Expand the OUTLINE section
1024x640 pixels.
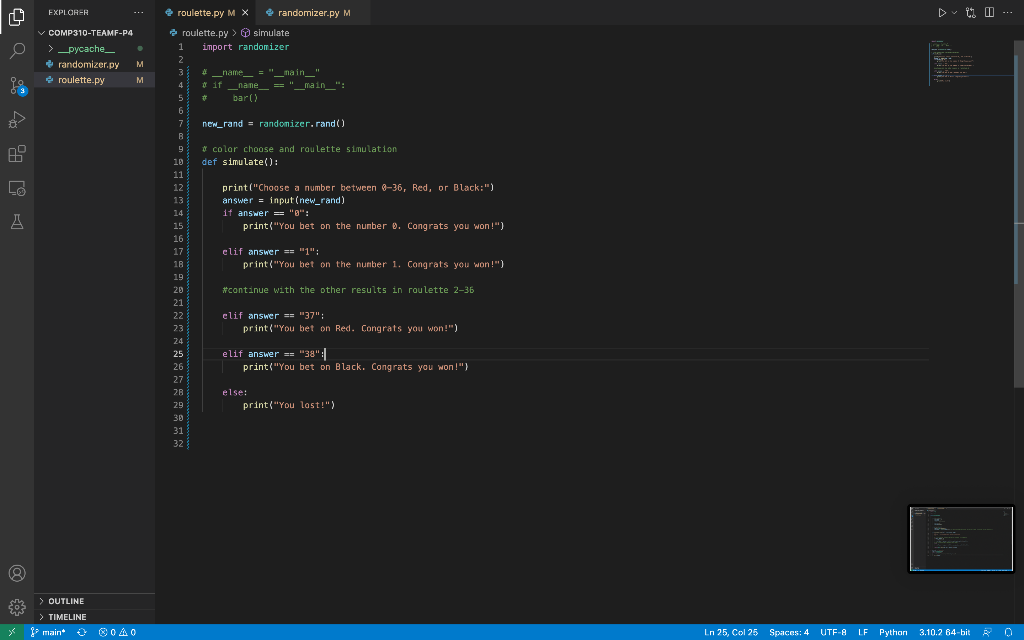(x=66, y=601)
